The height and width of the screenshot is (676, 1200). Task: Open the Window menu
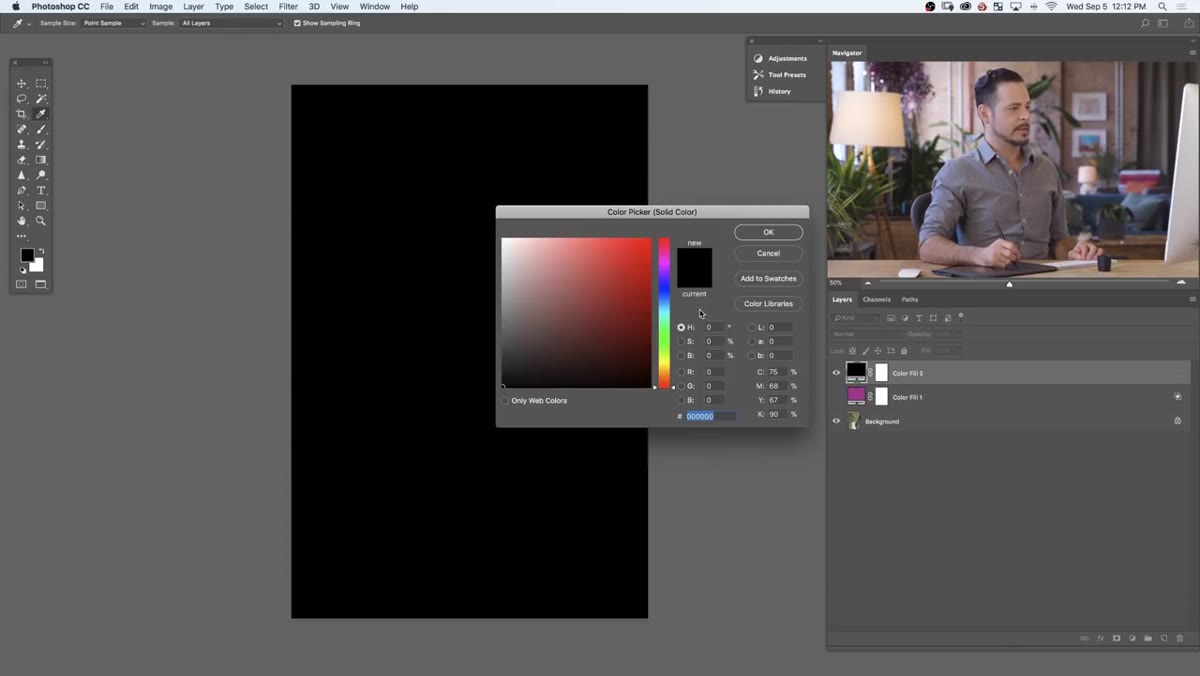tap(375, 6)
